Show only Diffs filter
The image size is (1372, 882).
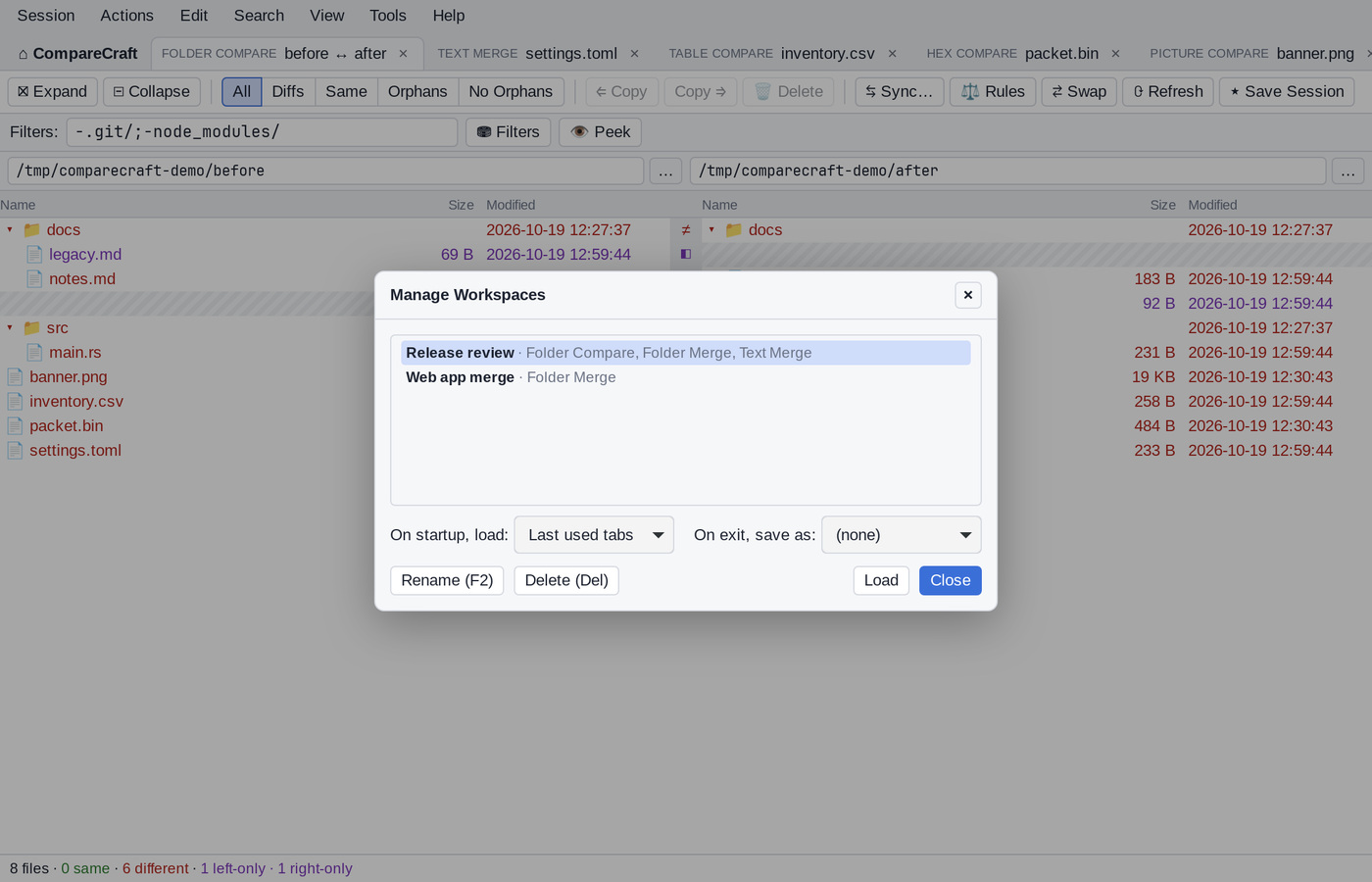pos(288,91)
